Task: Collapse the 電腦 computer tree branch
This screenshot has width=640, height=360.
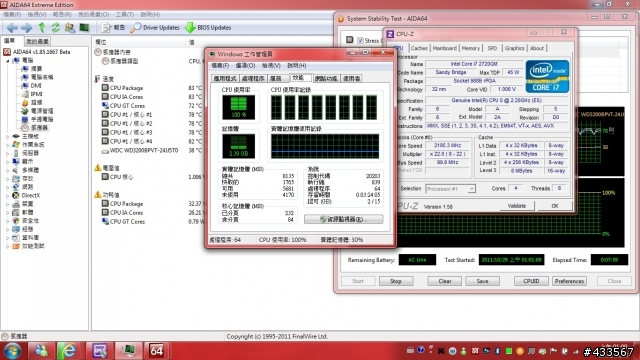Action: click(8, 60)
